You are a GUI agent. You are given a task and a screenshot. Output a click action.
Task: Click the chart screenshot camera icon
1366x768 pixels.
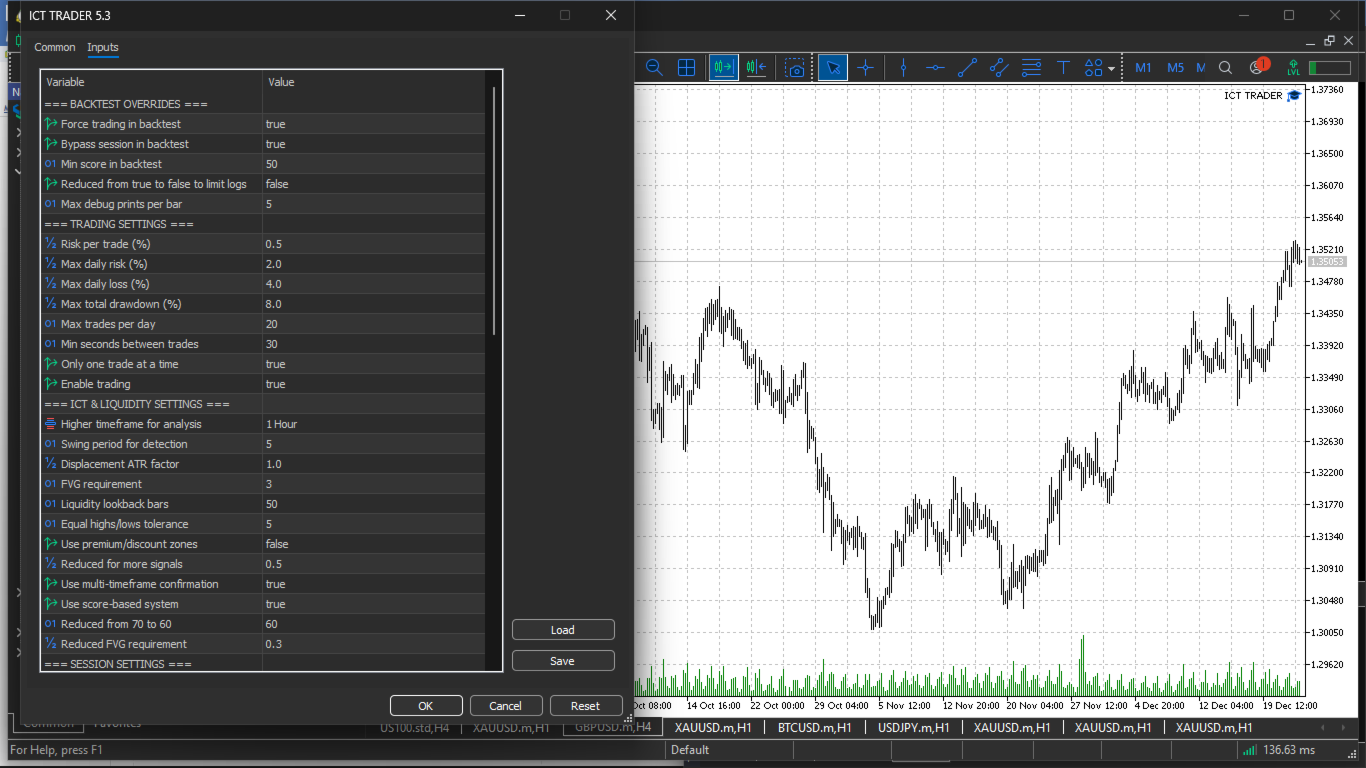pyautogui.click(x=794, y=68)
